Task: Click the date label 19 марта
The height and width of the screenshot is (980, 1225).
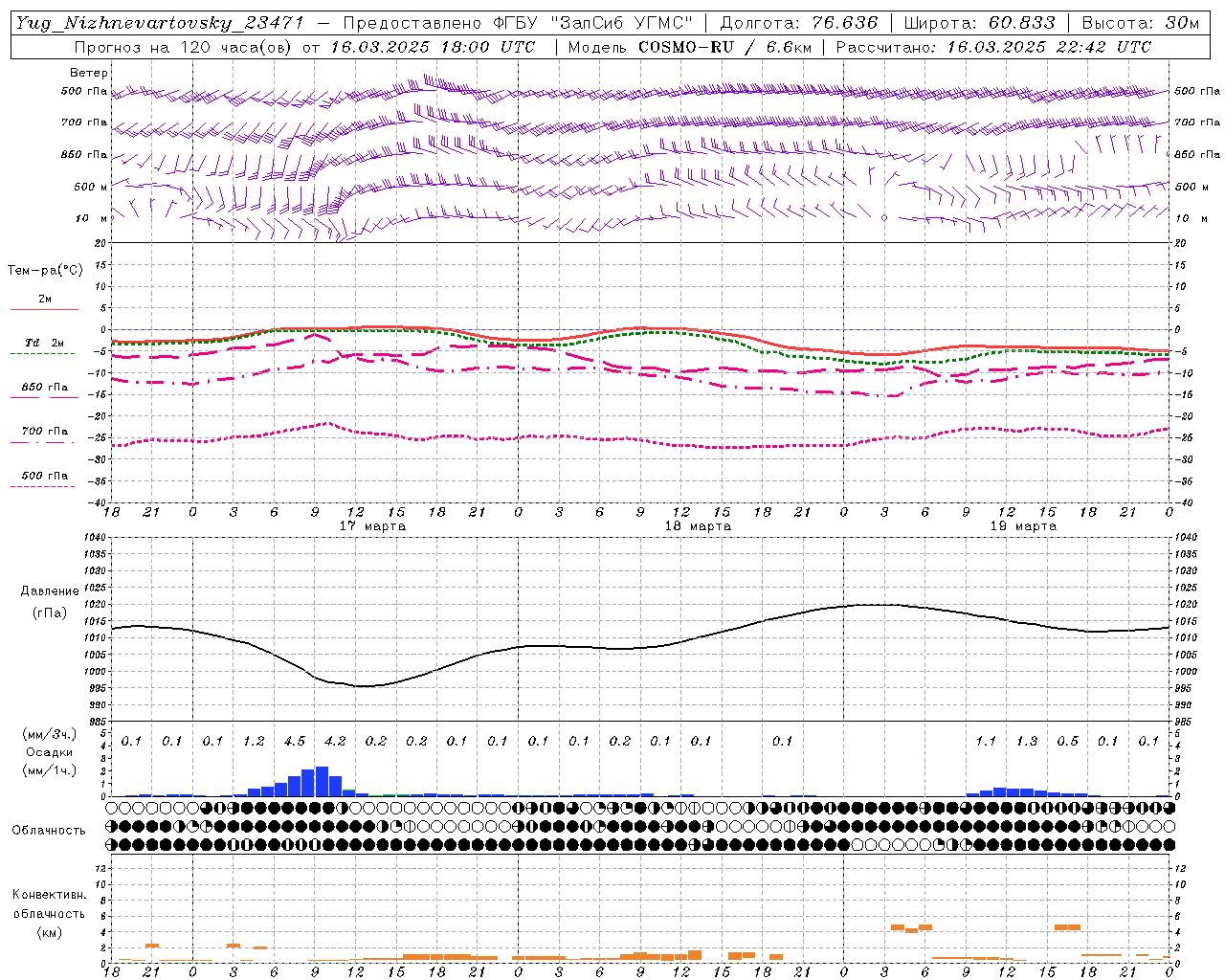Action: point(1023,526)
